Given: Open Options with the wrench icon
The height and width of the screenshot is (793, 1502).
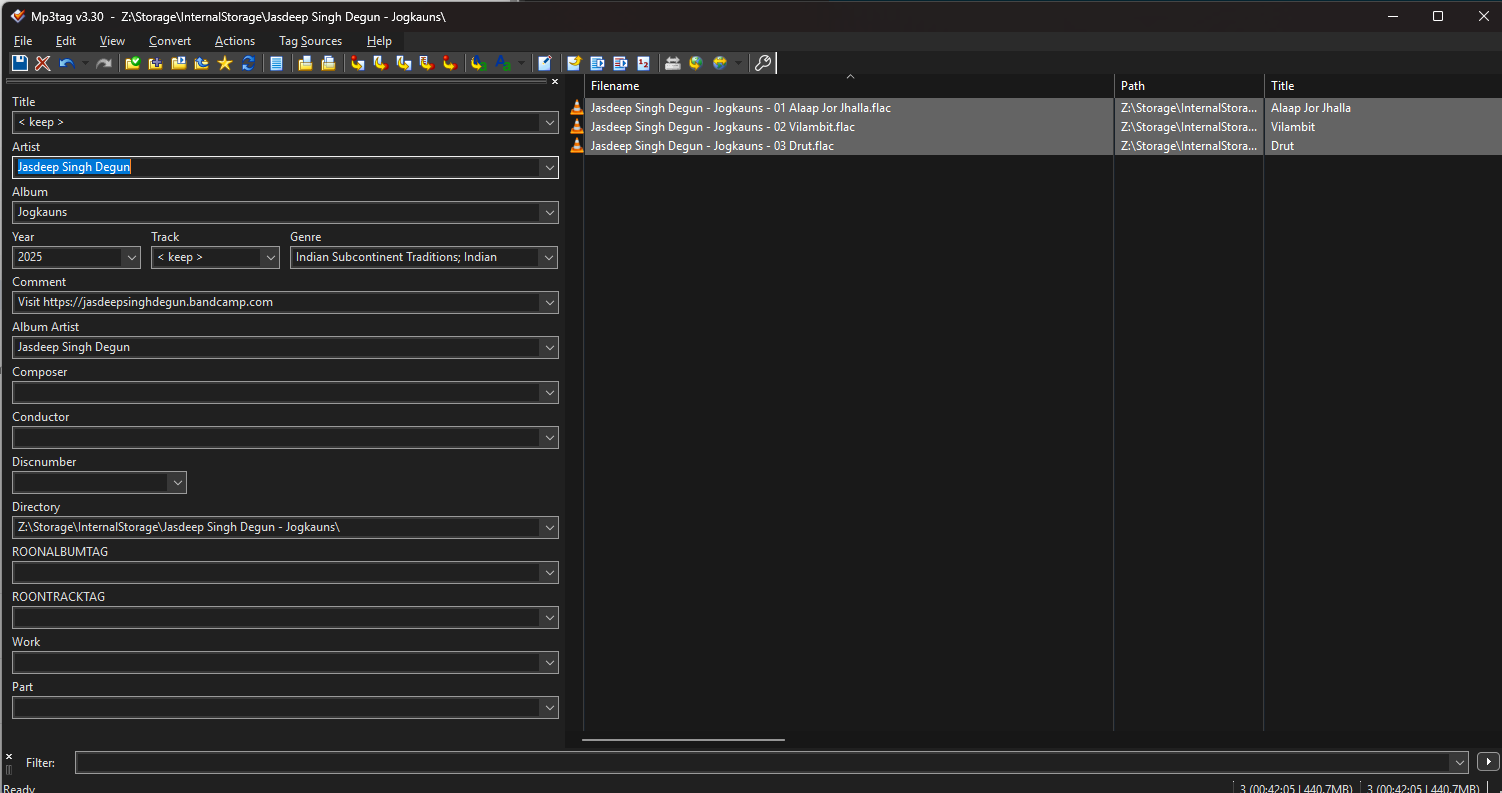Looking at the screenshot, I should click(762, 63).
